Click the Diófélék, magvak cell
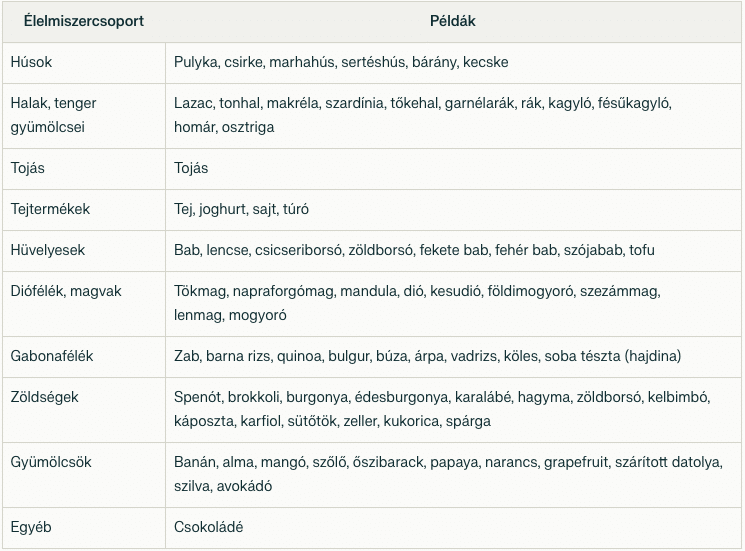Screen dimensions: 745x551 pos(65,291)
